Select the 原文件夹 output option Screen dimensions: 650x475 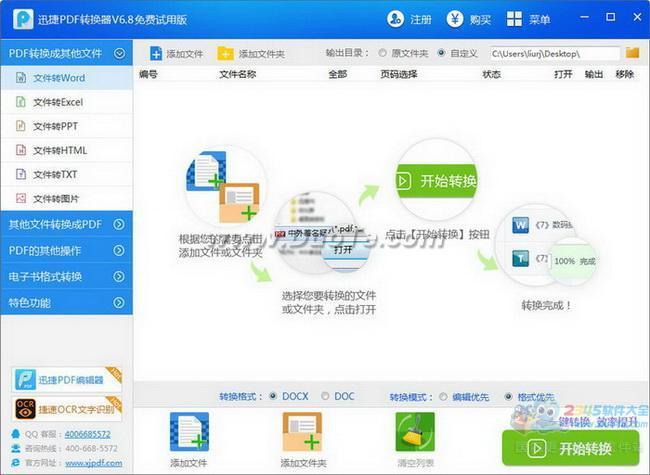click(385, 53)
